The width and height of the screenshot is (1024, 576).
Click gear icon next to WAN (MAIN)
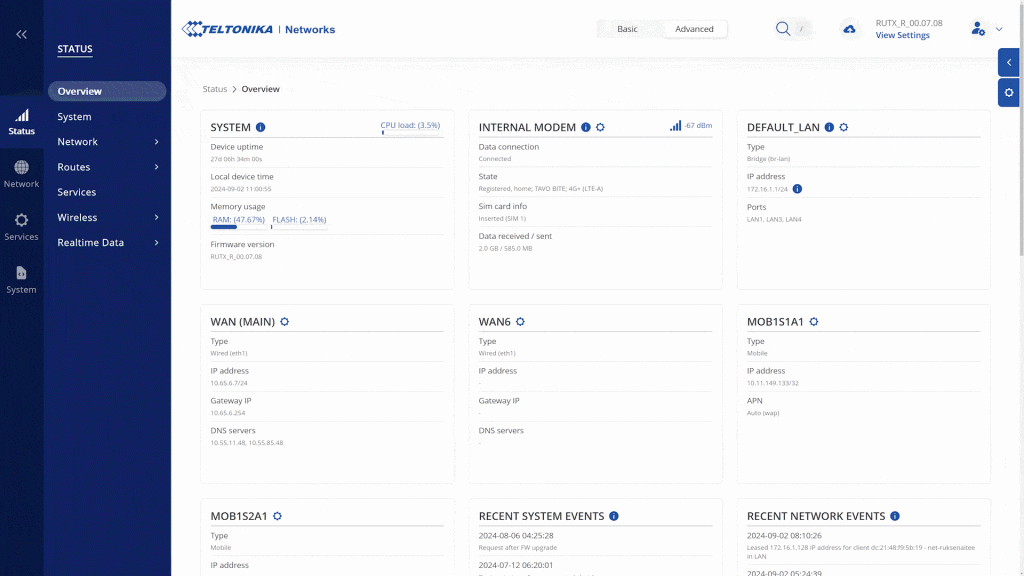tap(285, 322)
